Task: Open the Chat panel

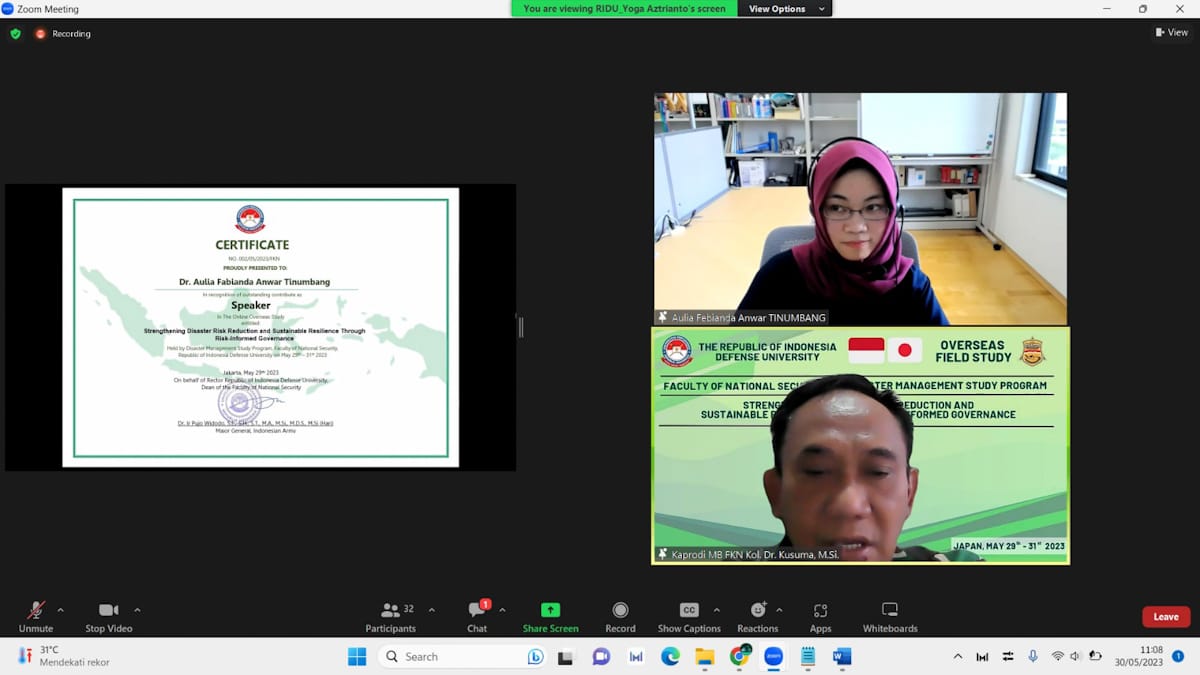Action: point(477,617)
